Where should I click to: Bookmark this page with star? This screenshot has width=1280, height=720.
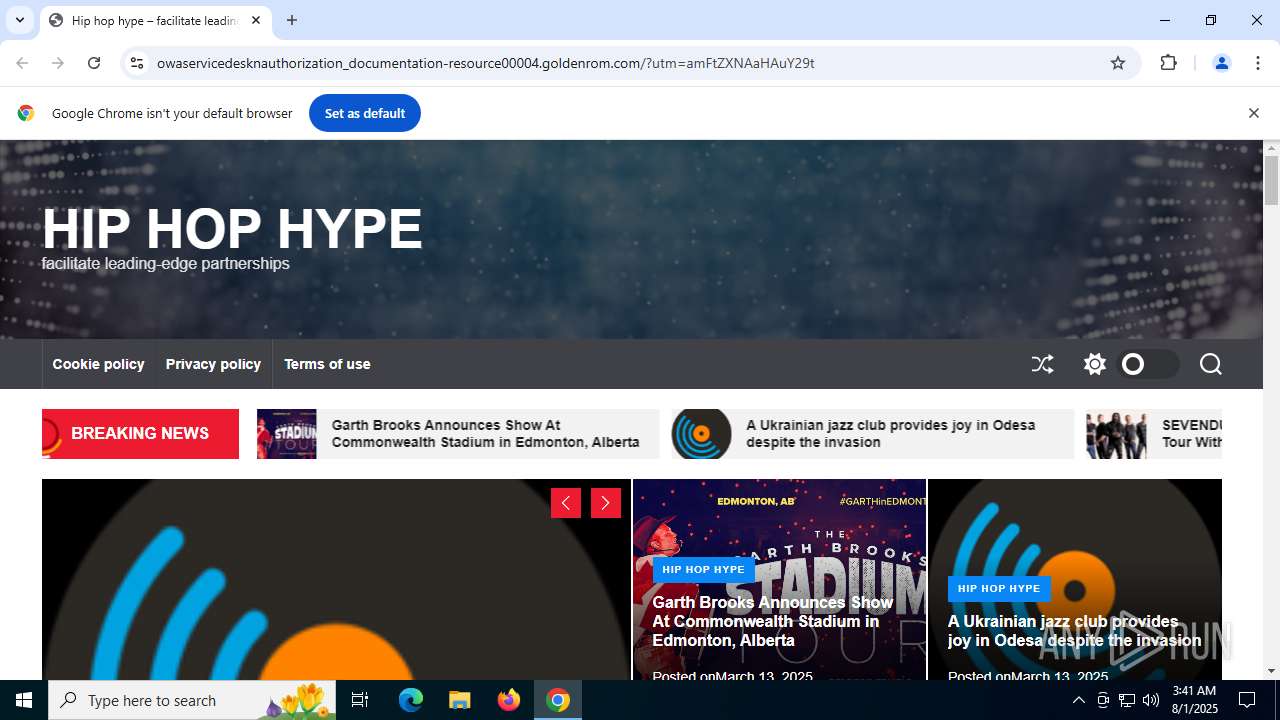click(1118, 63)
